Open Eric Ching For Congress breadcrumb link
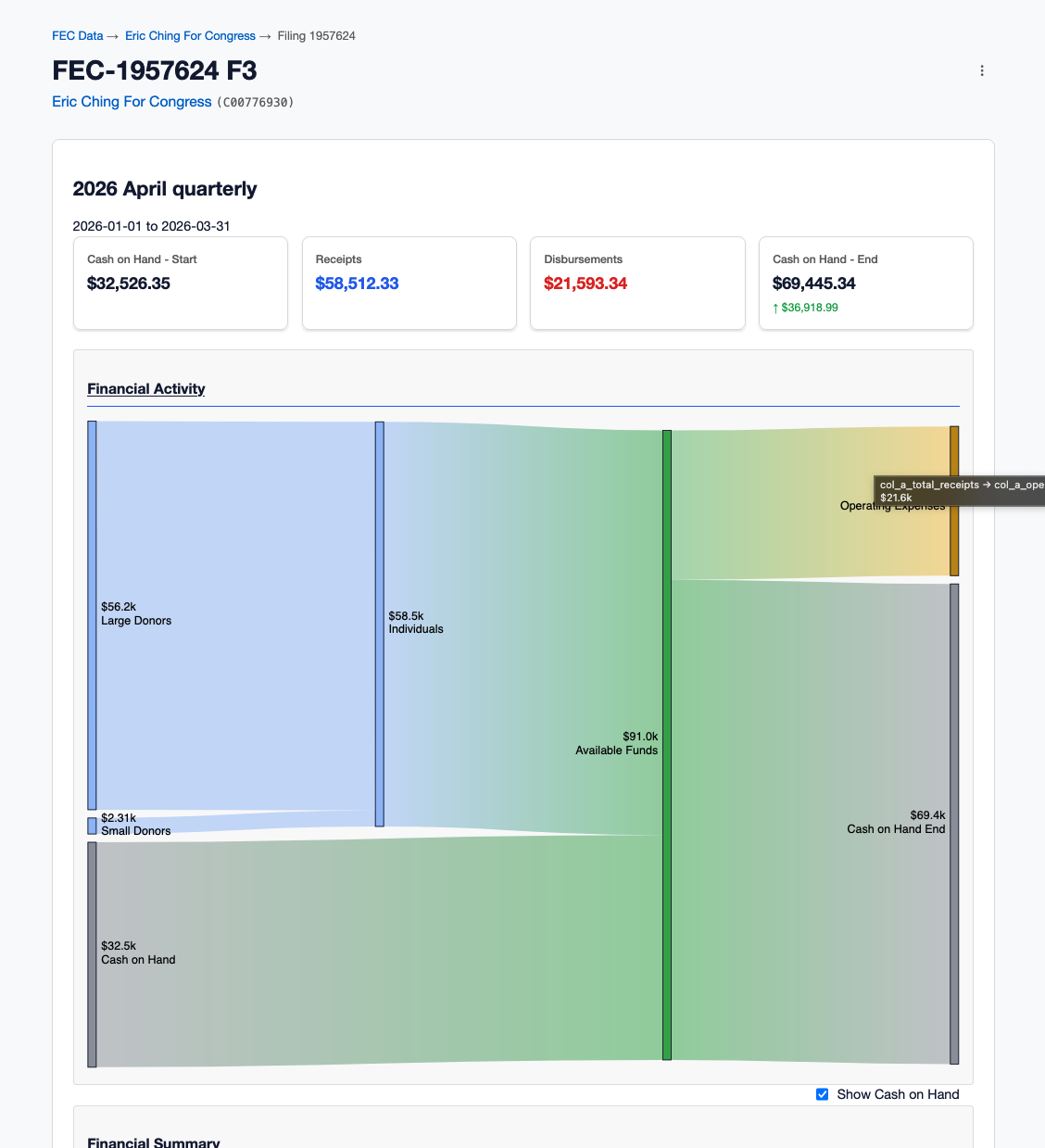This screenshot has height=1148, width=1045. pyautogui.click(x=190, y=36)
